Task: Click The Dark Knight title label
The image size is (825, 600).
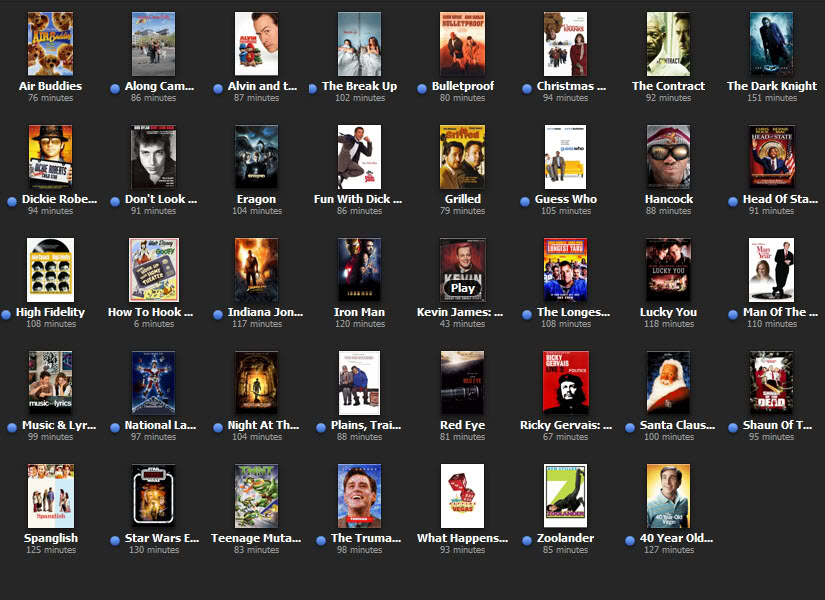Action: [x=772, y=86]
